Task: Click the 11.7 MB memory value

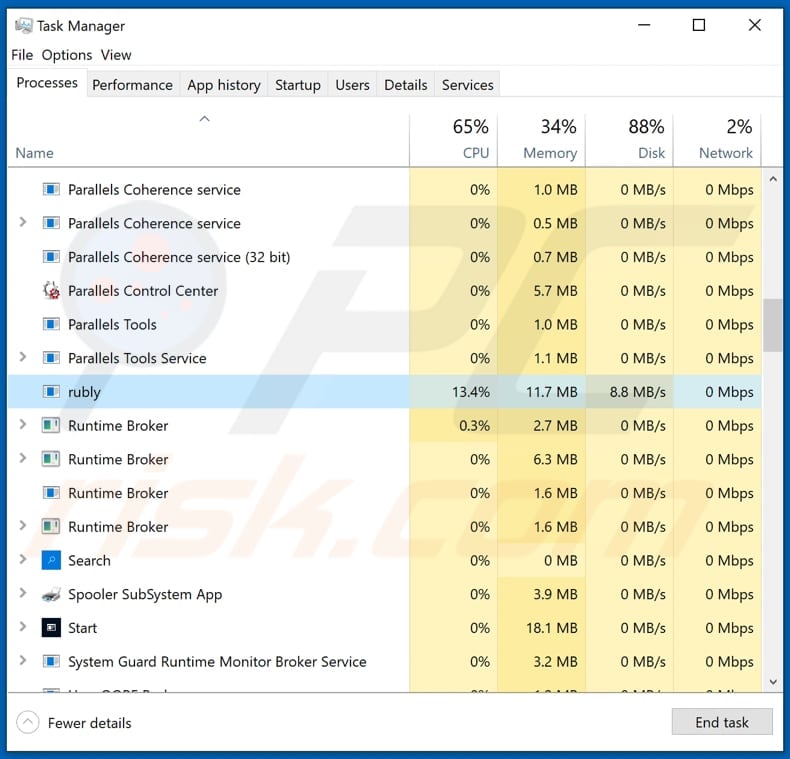Action: [x=552, y=392]
